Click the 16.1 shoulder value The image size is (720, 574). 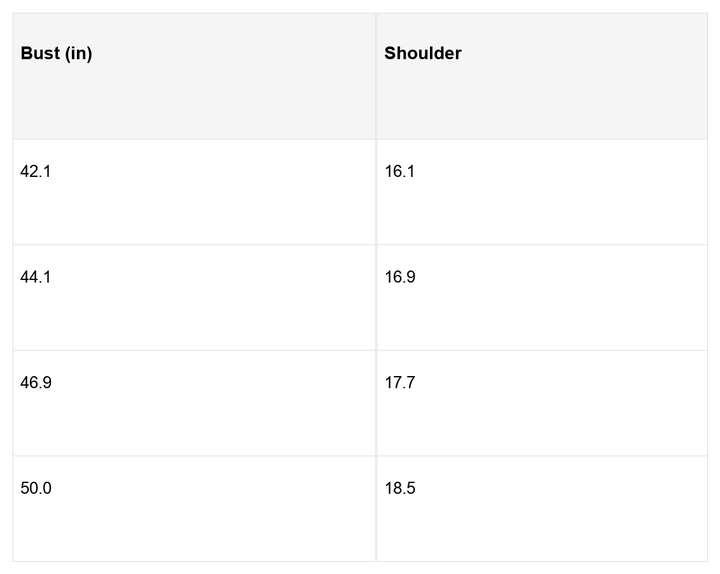point(400,171)
